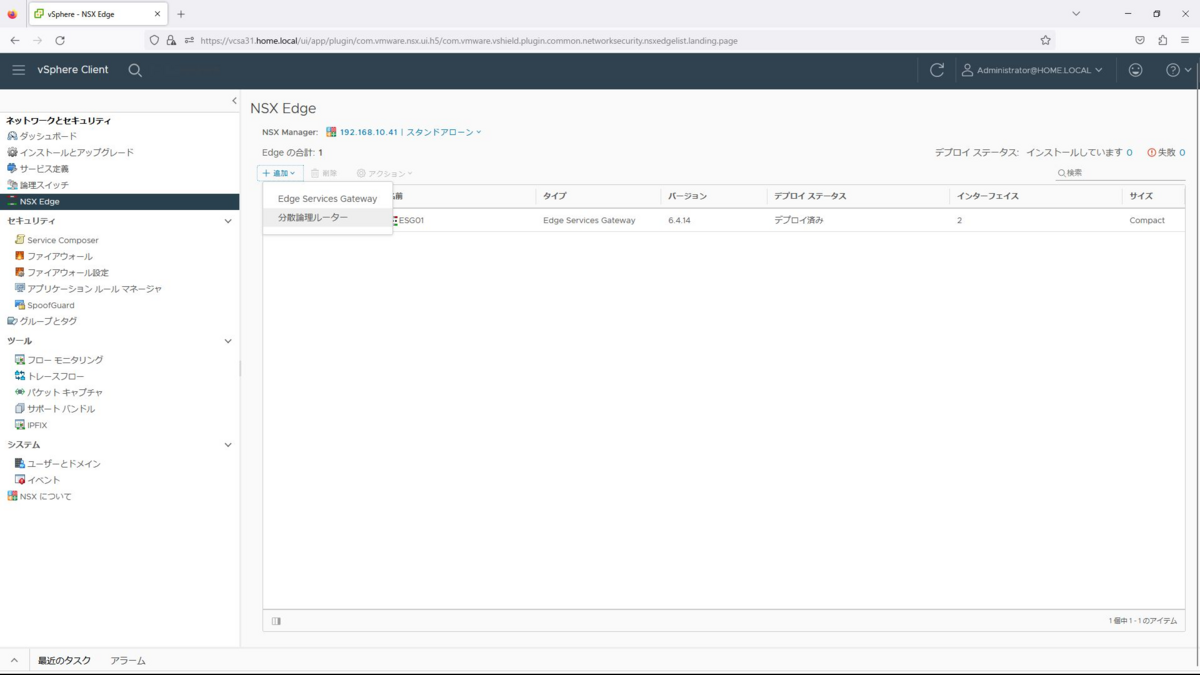Open the browser extensions icon

1162,41
